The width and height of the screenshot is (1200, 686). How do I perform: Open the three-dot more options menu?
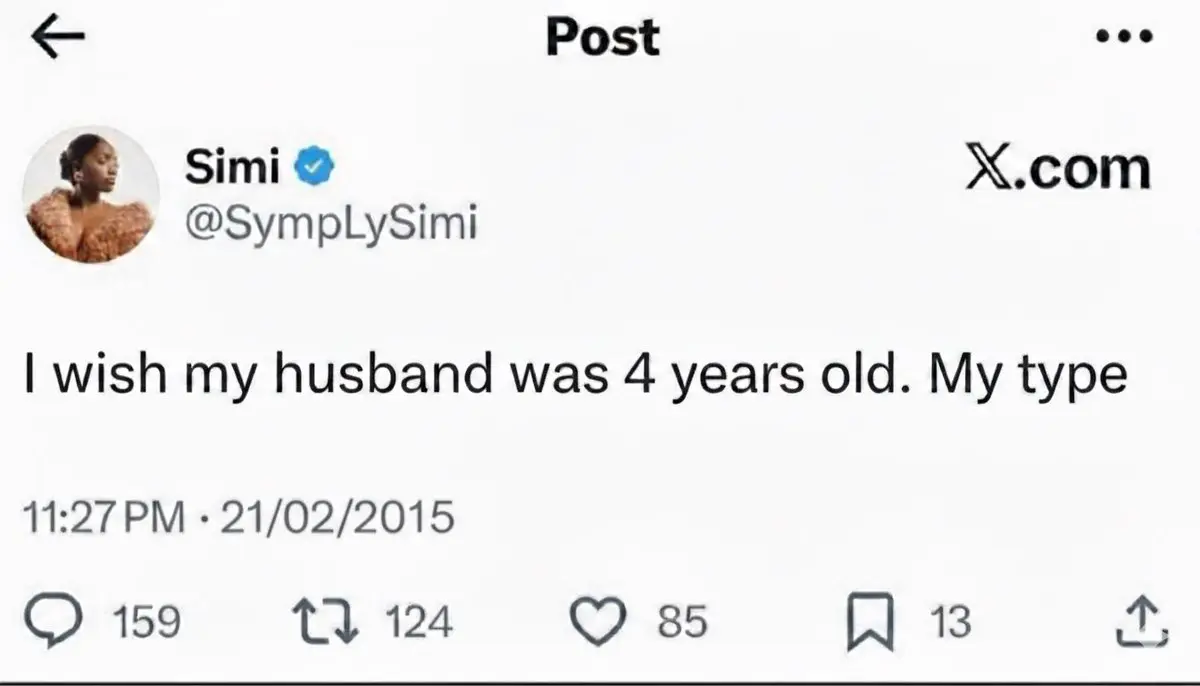pos(1124,38)
